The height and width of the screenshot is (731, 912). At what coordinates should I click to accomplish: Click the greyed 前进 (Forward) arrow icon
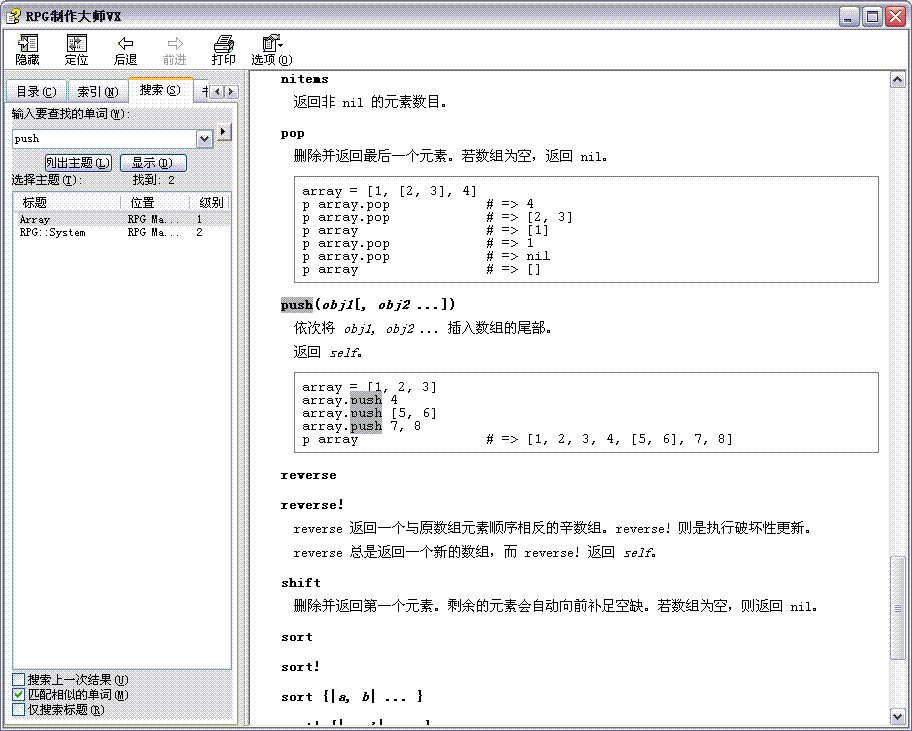174,49
